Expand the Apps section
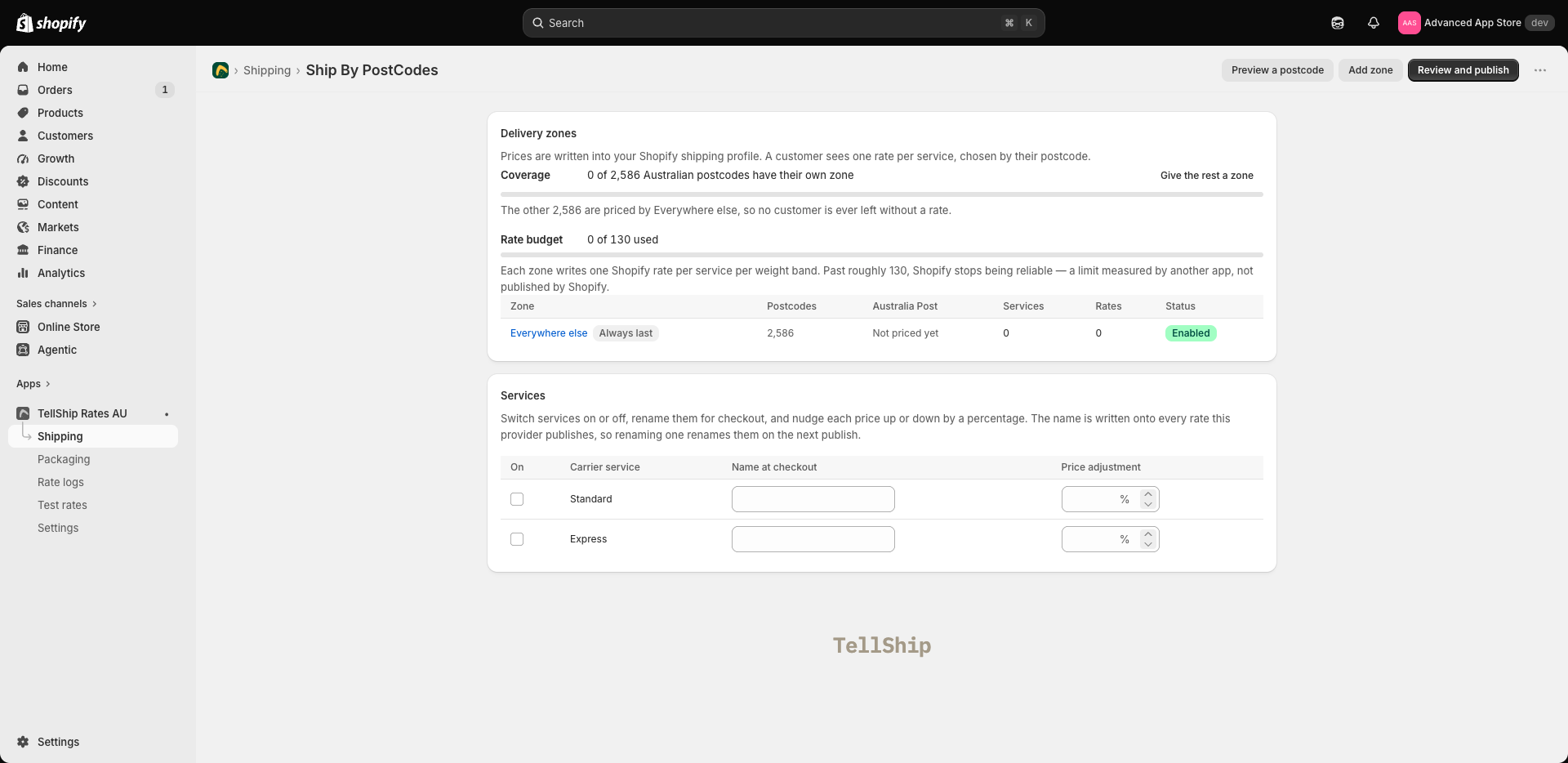 click(33, 384)
